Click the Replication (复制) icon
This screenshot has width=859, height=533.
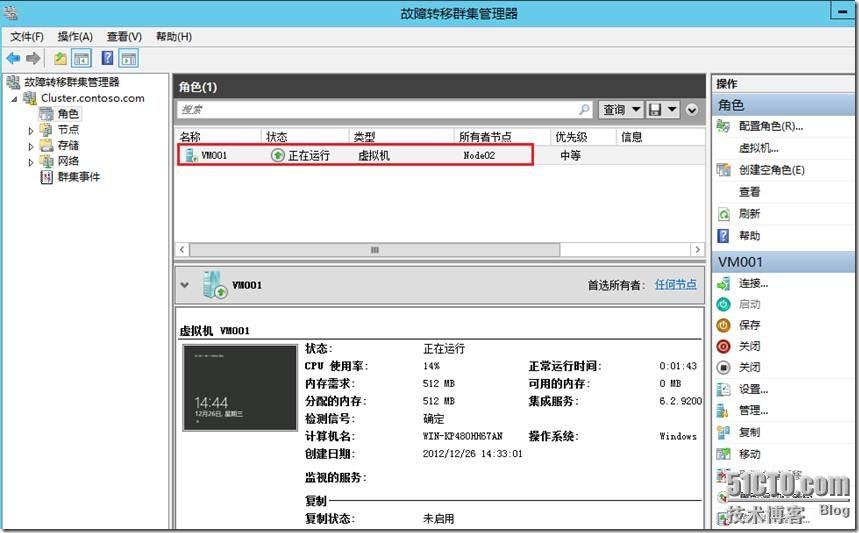click(723, 432)
